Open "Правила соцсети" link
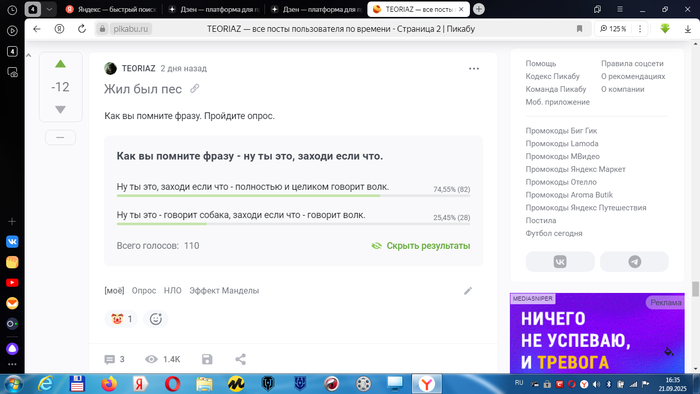Image resolution: width=700 pixels, height=394 pixels. (x=632, y=63)
